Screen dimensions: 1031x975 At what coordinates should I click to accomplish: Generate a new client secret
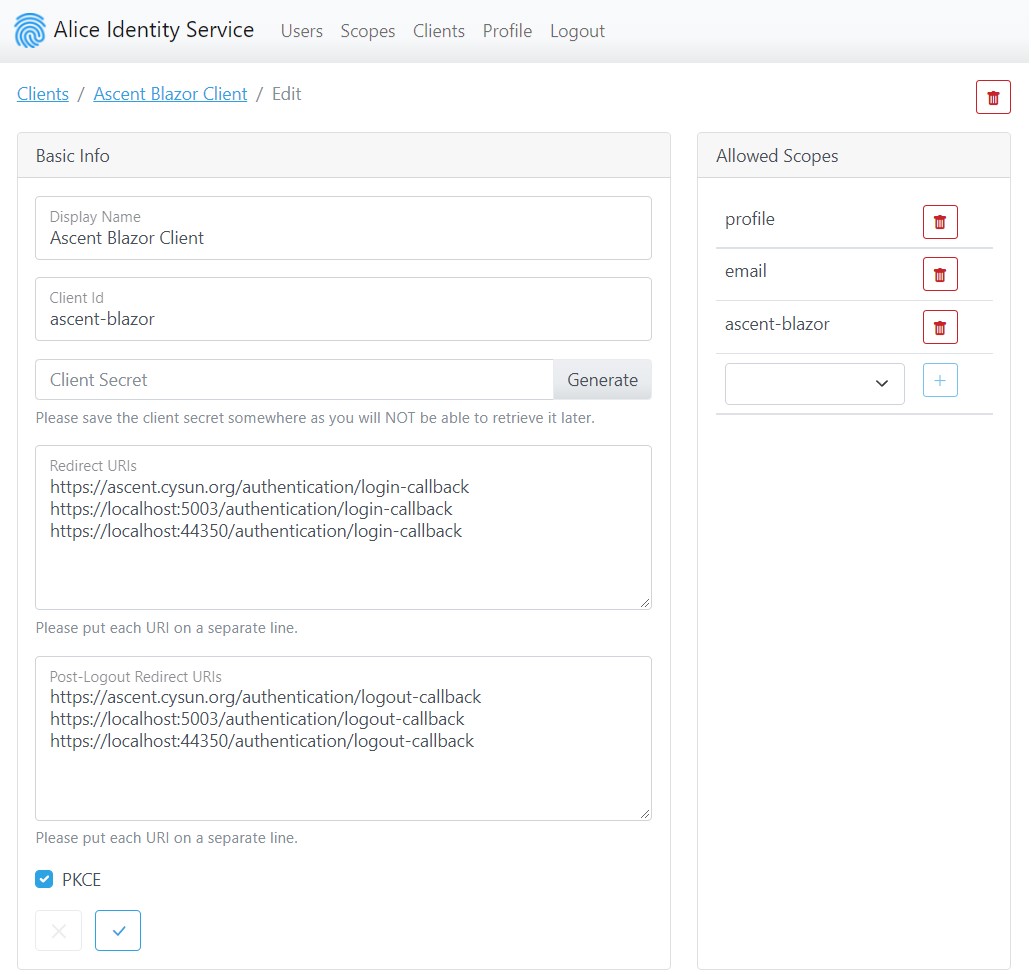coord(602,380)
